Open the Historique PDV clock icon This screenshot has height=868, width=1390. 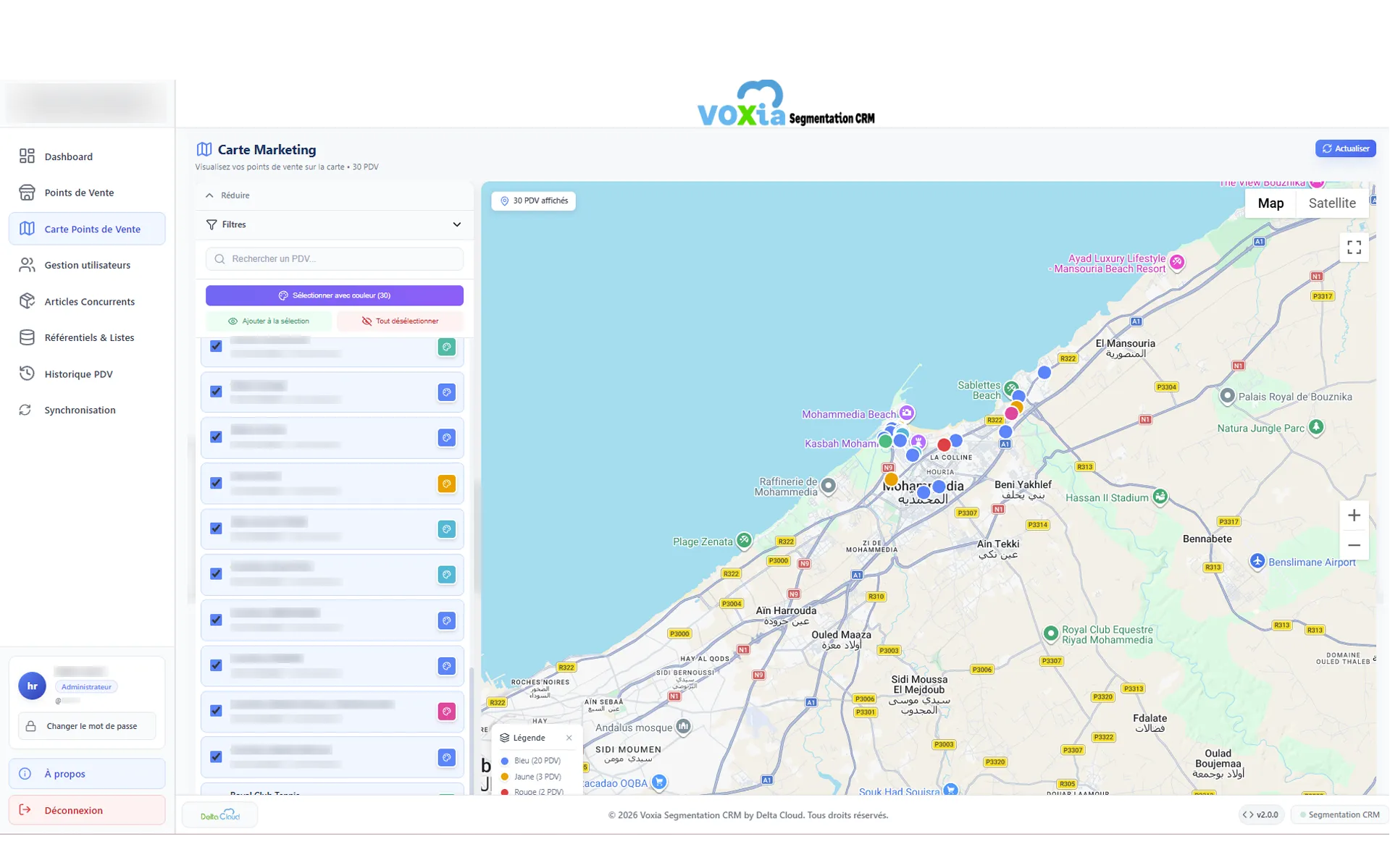pyautogui.click(x=27, y=374)
